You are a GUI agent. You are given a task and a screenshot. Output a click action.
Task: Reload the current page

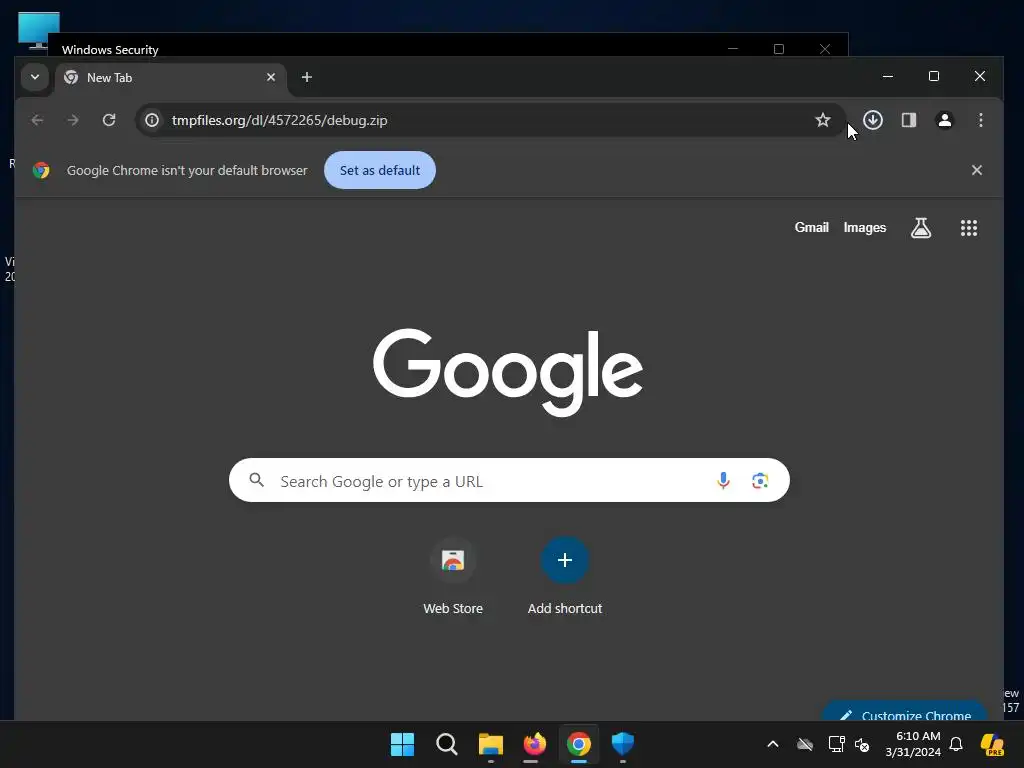[x=109, y=120]
